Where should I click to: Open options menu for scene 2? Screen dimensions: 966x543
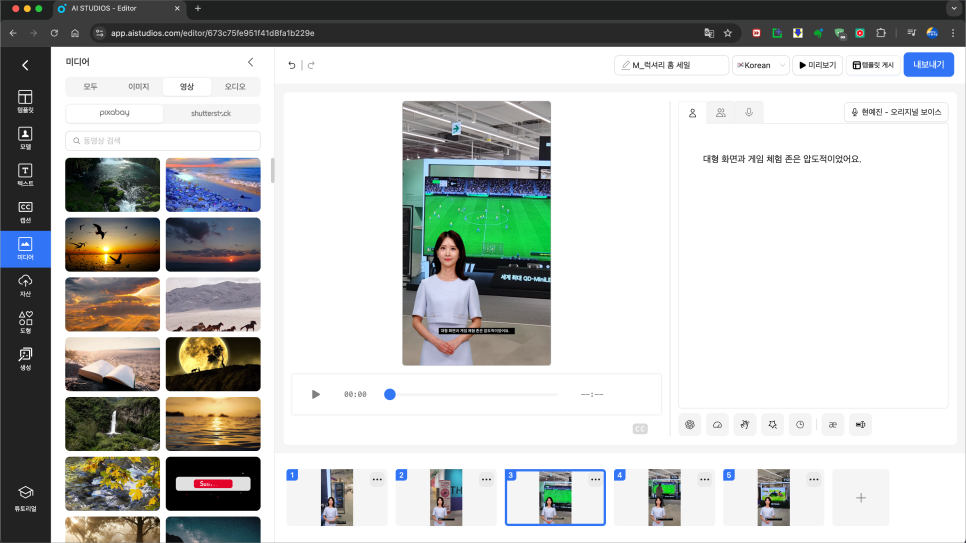[x=486, y=480]
